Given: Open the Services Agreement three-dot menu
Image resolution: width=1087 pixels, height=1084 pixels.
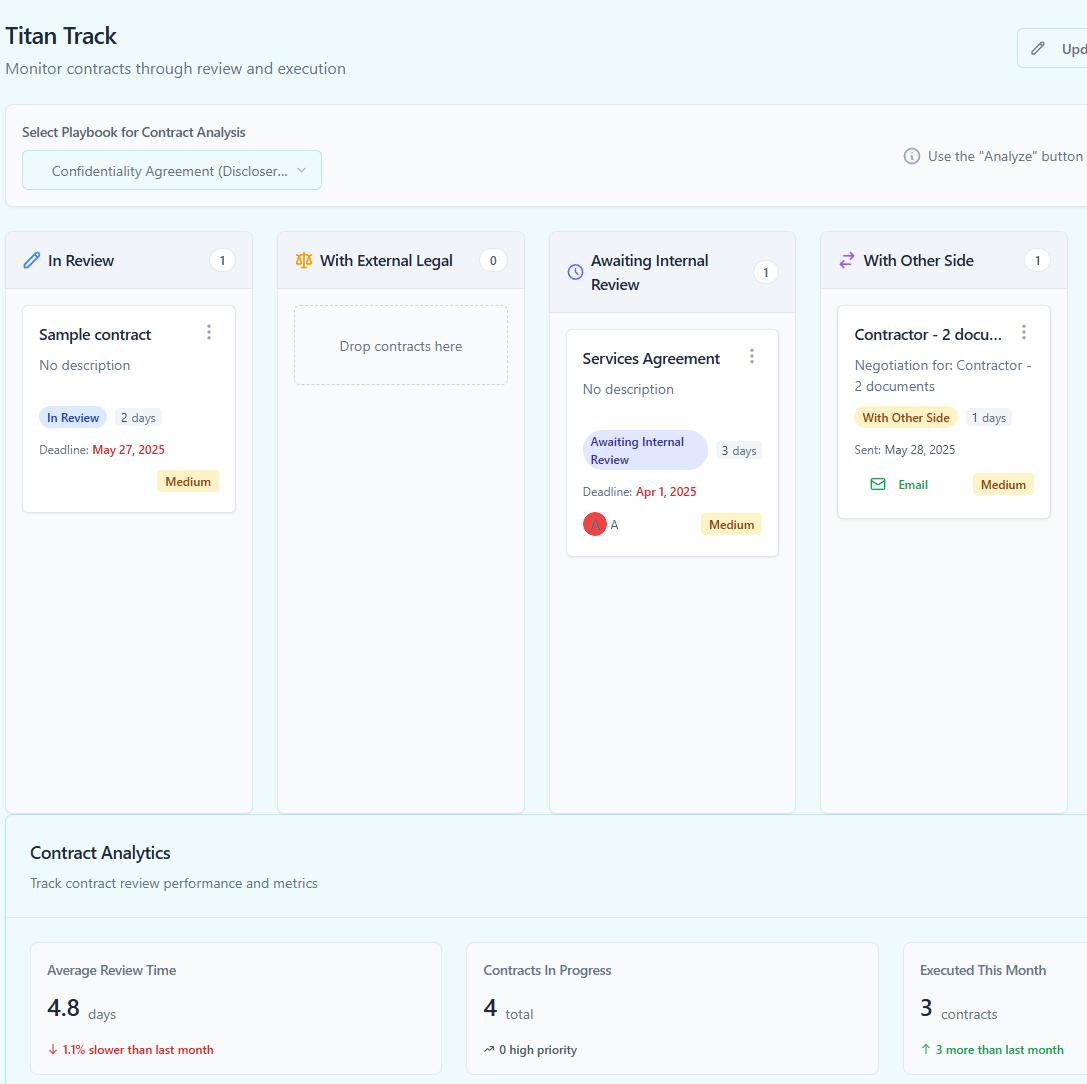Looking at the screenshot, I should click(x=752, y=356).
